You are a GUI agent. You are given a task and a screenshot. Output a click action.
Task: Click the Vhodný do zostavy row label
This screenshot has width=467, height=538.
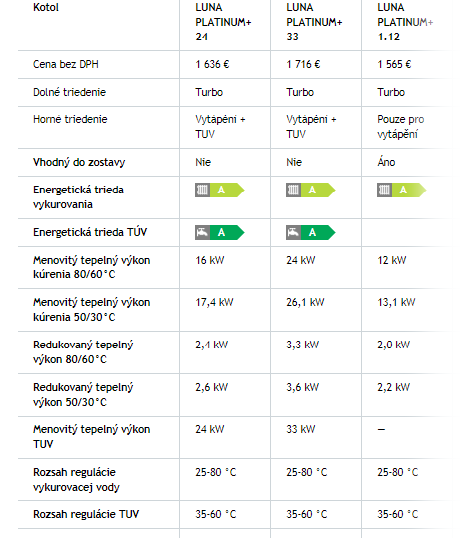point(79,162)
